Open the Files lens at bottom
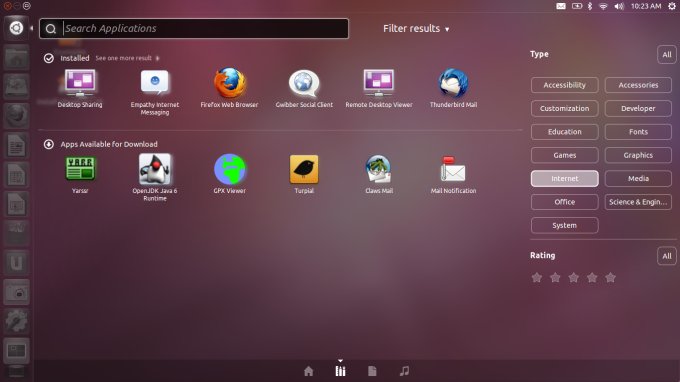 [x=372, y=371]
